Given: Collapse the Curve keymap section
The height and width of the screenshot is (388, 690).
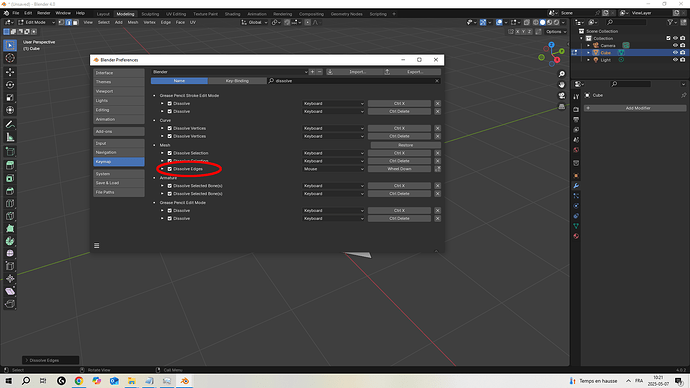Looking at the screenshot, I should pos(154,121).
